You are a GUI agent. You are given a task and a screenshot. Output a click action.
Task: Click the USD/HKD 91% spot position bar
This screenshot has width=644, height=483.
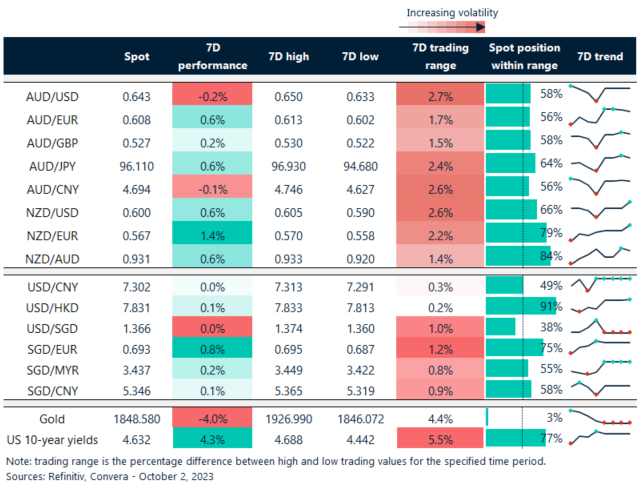(519, 306)
